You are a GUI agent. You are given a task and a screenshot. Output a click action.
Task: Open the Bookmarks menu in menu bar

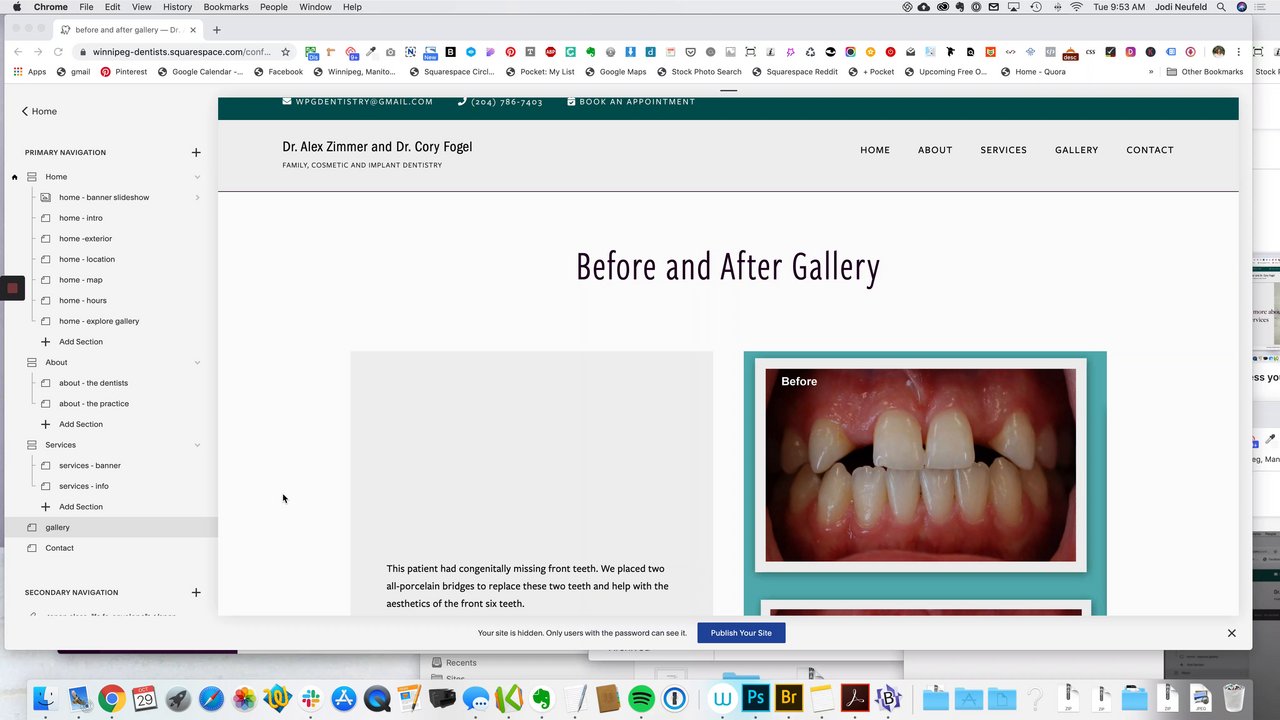(226, 7)
